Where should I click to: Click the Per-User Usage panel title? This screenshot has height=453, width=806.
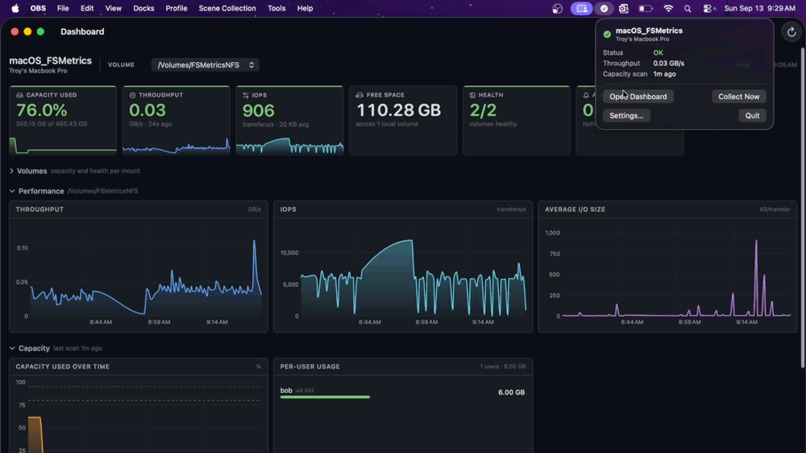point(309,367)
